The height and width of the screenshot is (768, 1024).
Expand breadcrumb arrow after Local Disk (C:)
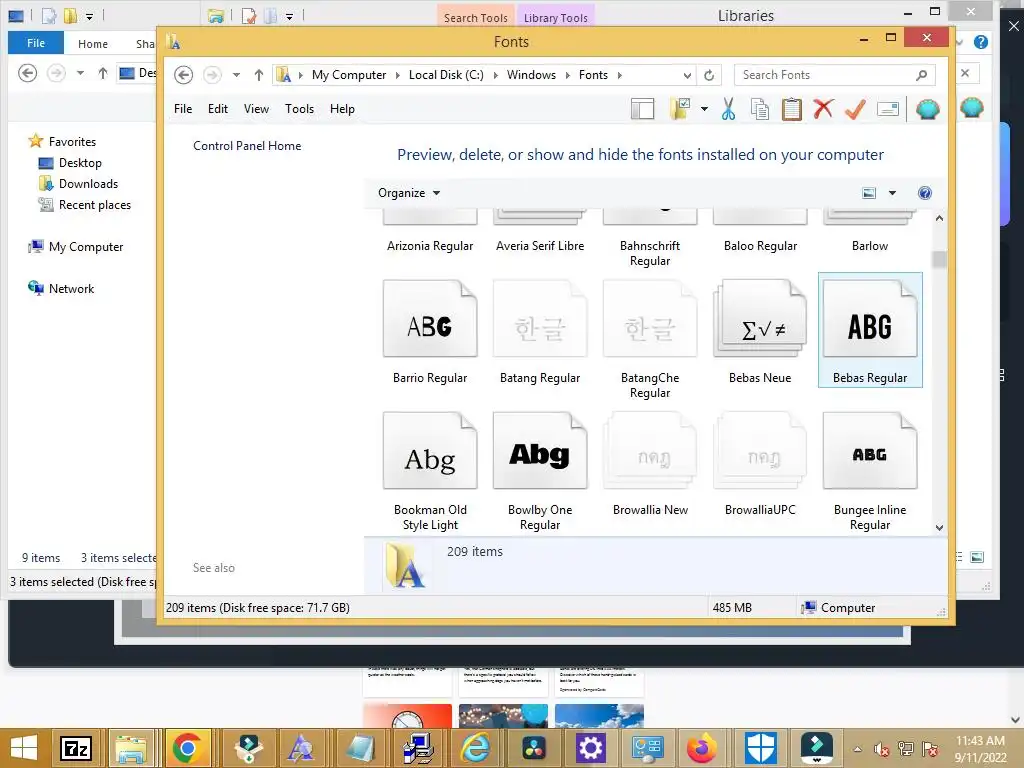[x=495, y=75]
